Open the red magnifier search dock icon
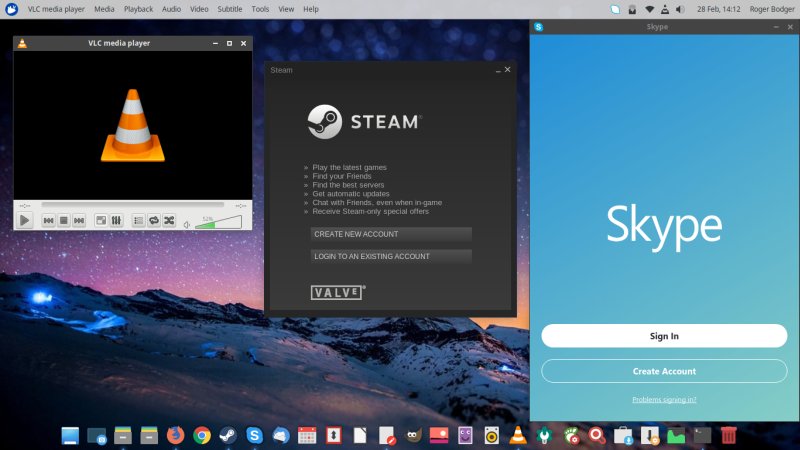Image resolution: width=800 pixels, height=450 pixels. 597,435
